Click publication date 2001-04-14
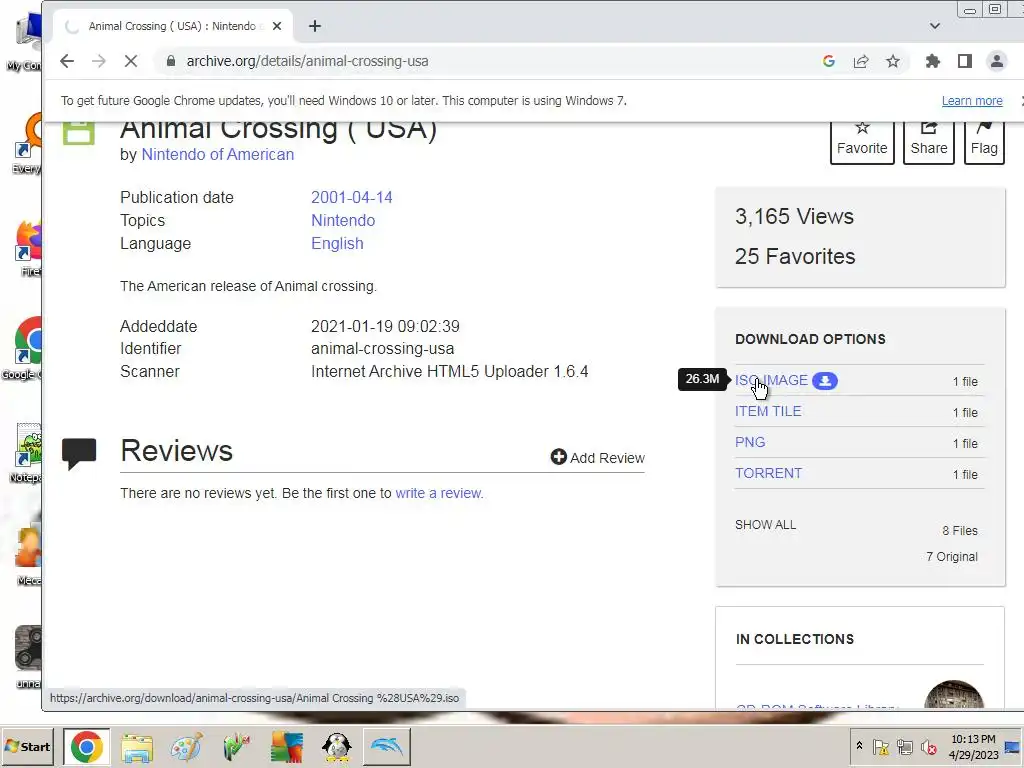Screen dimensions: 1024x768 coord(351,197)
